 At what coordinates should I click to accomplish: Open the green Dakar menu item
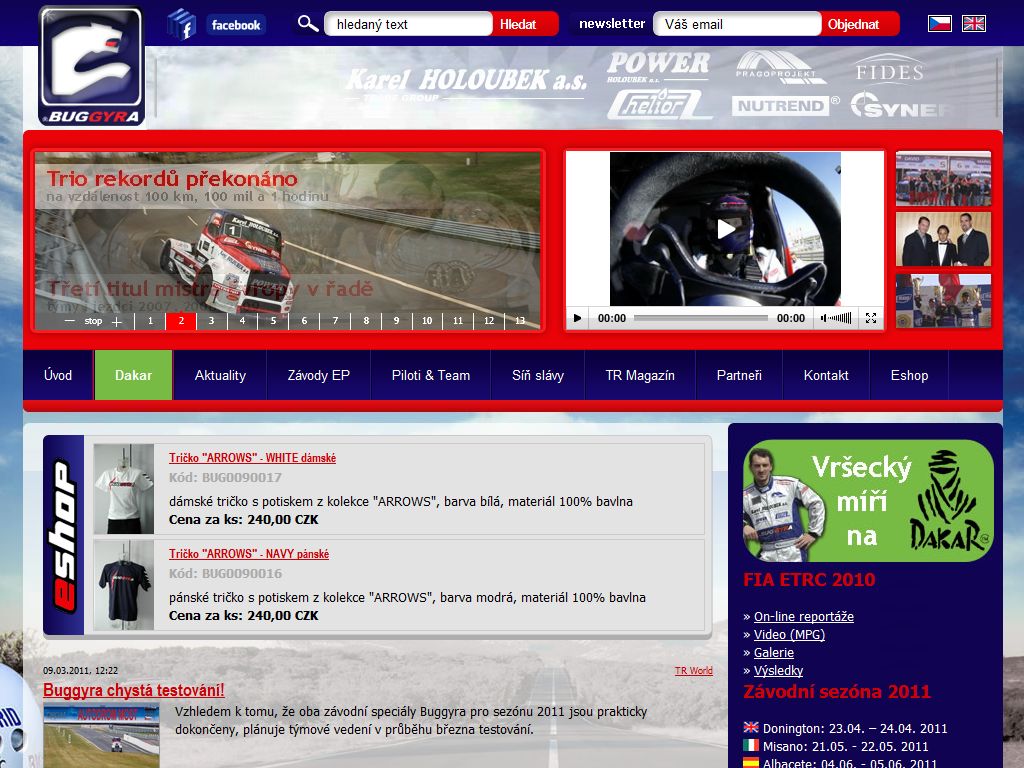(x=133, y=375)
